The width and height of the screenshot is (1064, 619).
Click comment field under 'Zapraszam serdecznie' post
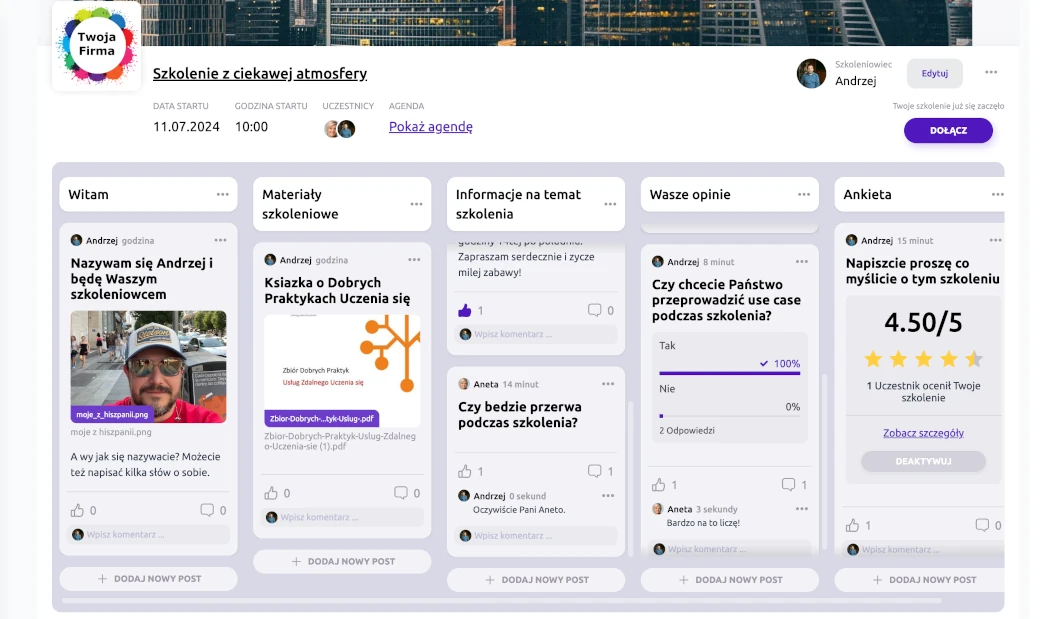[x=536, y=334]
